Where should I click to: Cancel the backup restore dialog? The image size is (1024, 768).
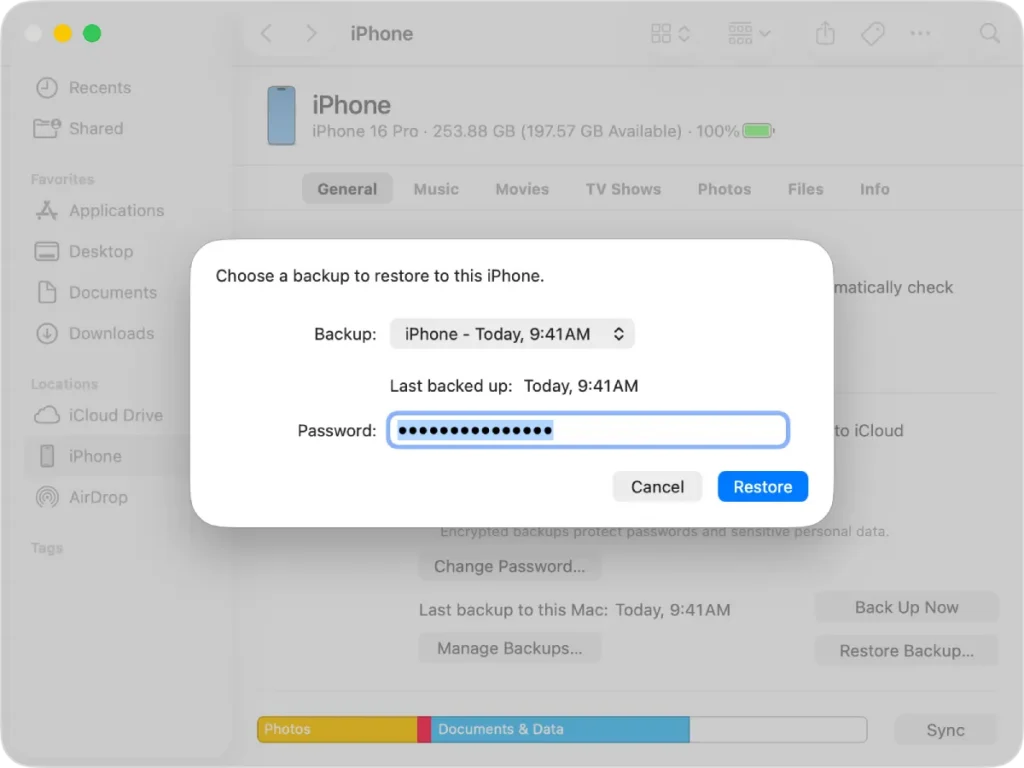657,487
